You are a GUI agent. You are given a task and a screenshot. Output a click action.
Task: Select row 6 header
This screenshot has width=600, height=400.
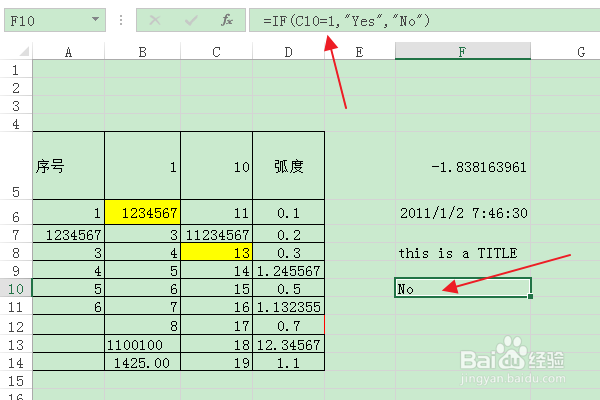pos(16,212)
